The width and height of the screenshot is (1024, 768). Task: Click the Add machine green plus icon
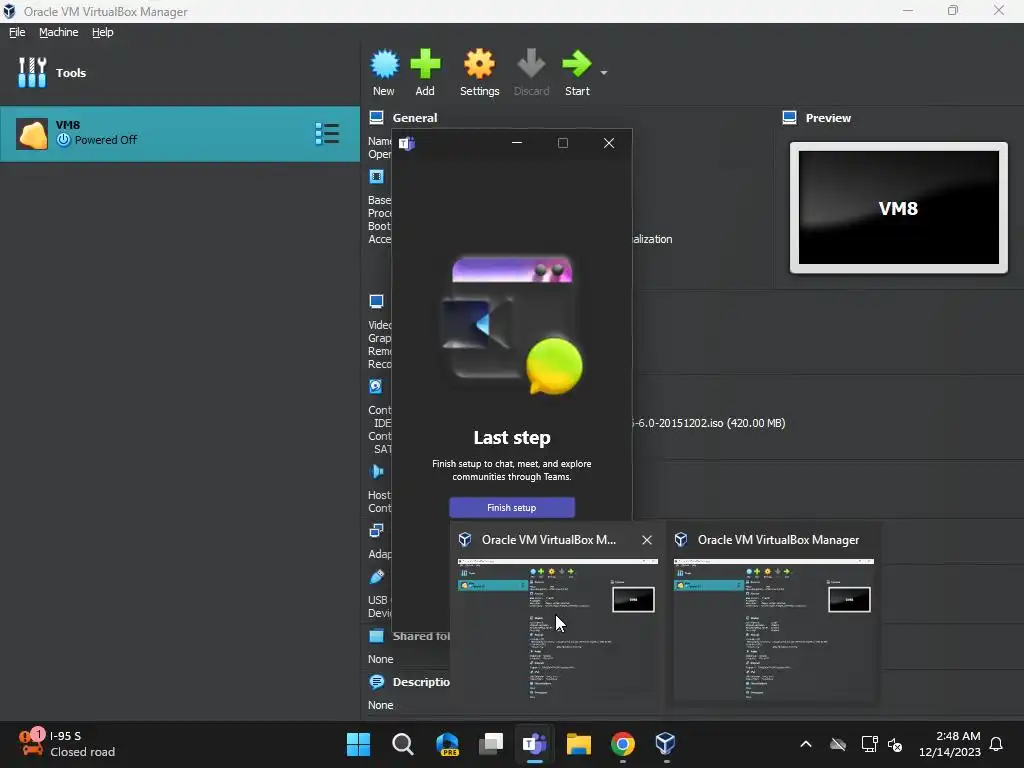[x=425, y=64]
